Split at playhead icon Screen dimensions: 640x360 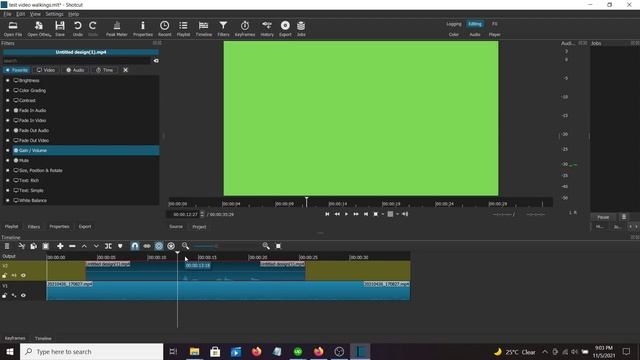coord(108,246)
